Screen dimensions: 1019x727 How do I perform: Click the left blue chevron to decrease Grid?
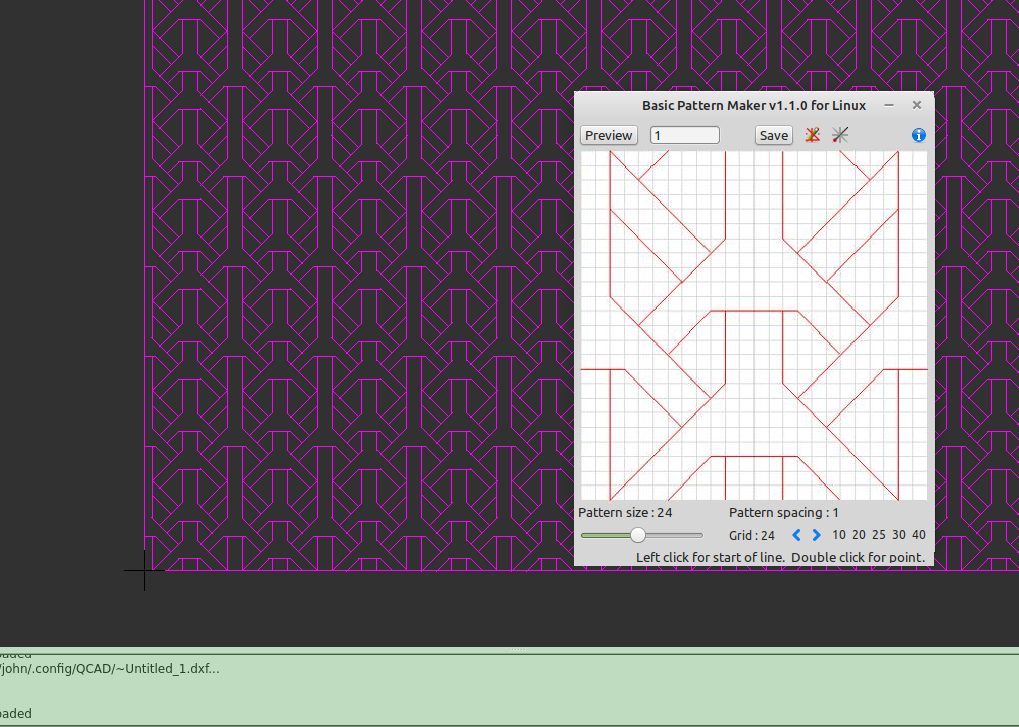point(794,534)
